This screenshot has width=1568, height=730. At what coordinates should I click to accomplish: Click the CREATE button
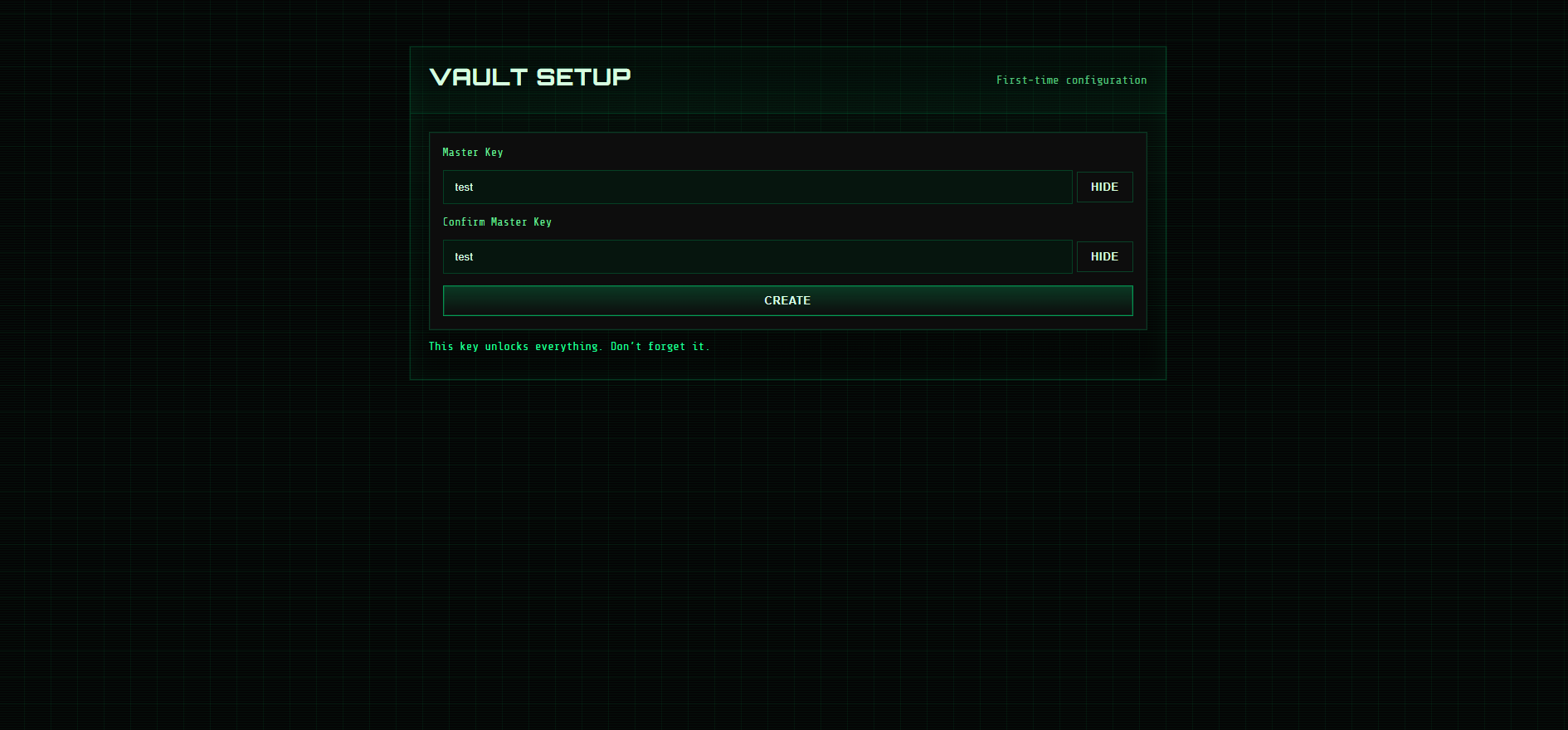tap(787, 300)
